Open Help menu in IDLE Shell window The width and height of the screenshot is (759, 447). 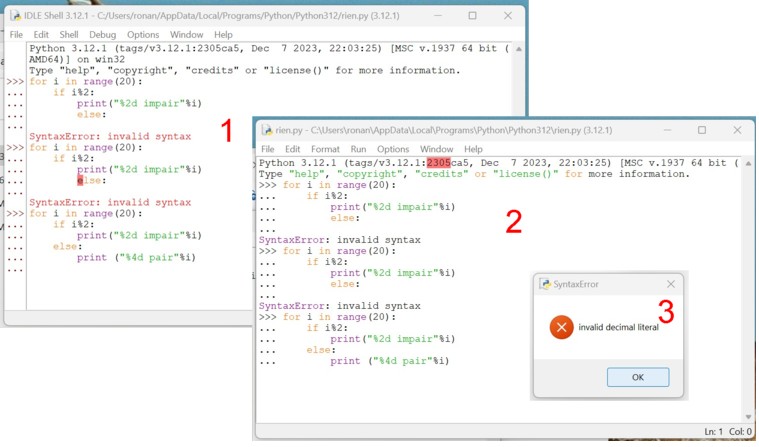point(223,35)
